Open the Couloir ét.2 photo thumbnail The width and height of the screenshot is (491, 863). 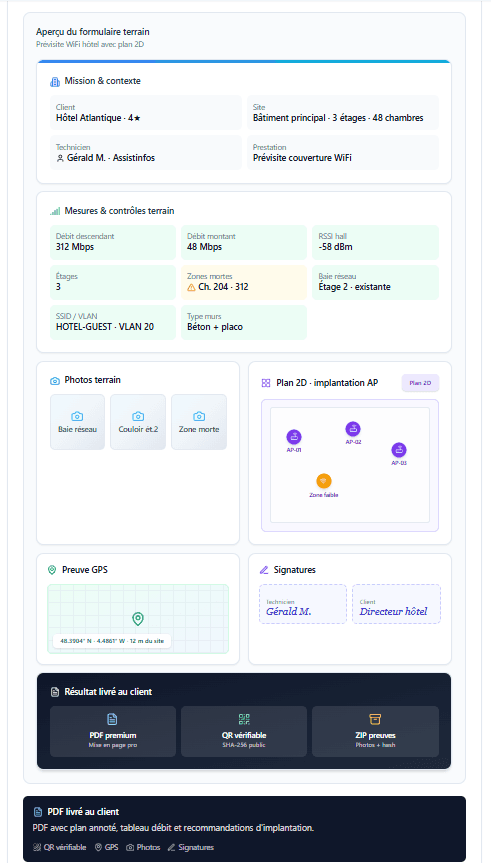pos(138,422)
